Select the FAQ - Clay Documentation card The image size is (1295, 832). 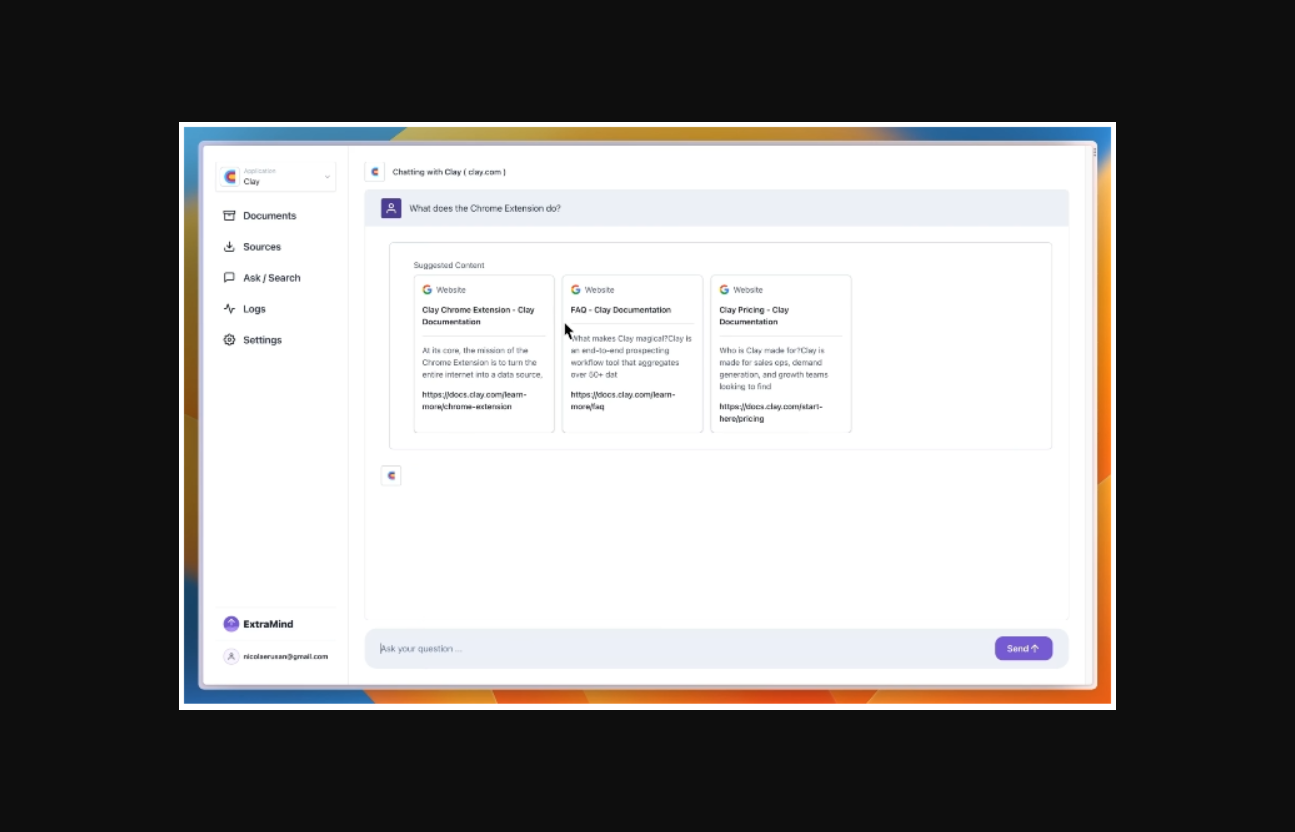tap(632, 354)
